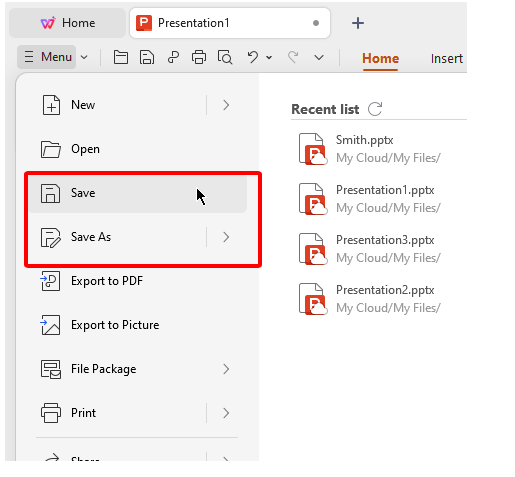Open Presentation2.pptx from recent list

[379, 299]
